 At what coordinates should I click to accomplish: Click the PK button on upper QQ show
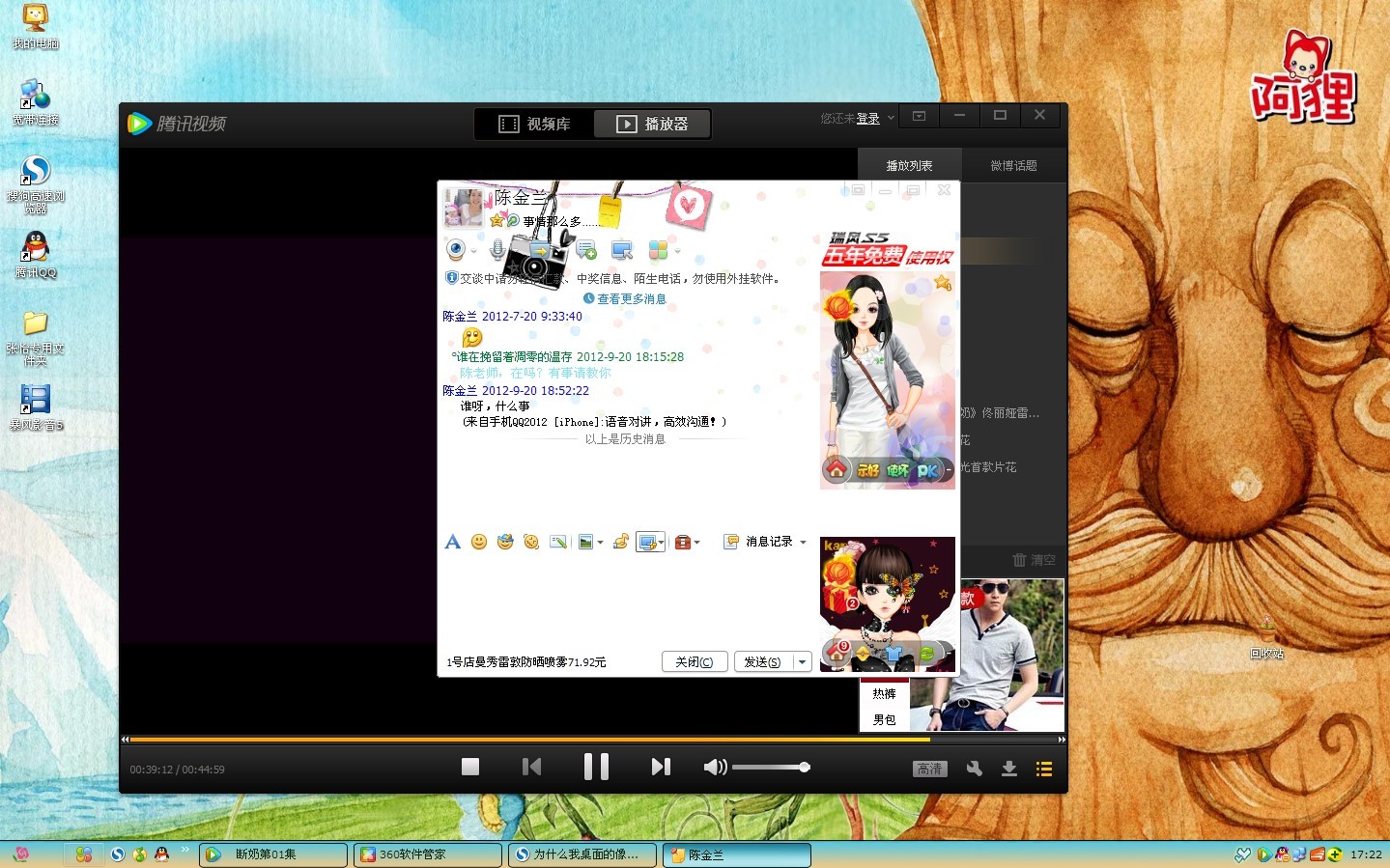(927, 470)
